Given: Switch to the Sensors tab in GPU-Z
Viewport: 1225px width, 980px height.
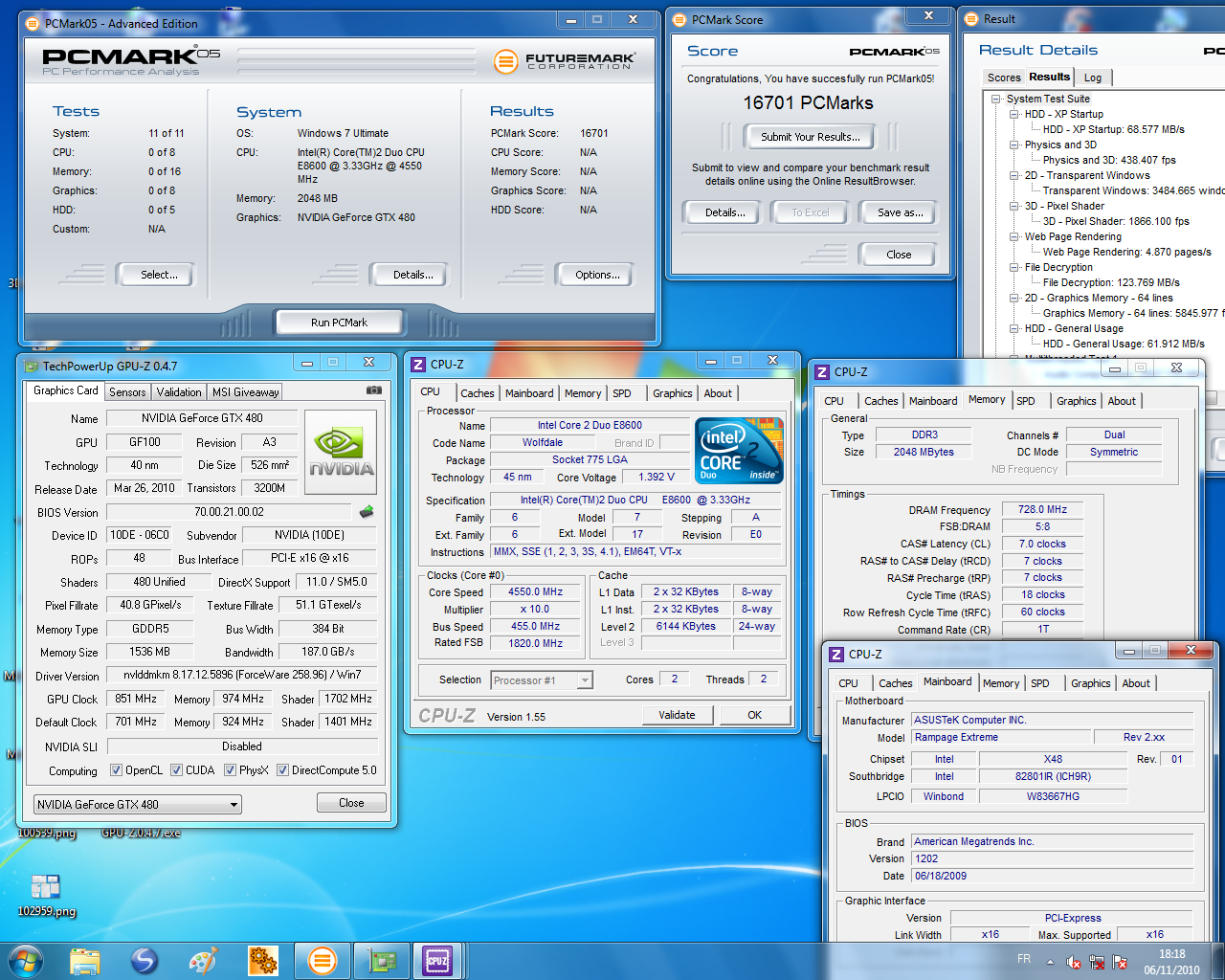Looking at the screenshot, I should pyautogui.click(x=127, y=392).
